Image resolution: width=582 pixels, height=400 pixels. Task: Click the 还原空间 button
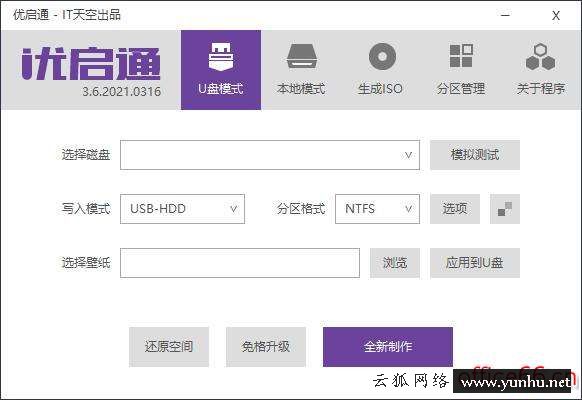click(169, 347)
